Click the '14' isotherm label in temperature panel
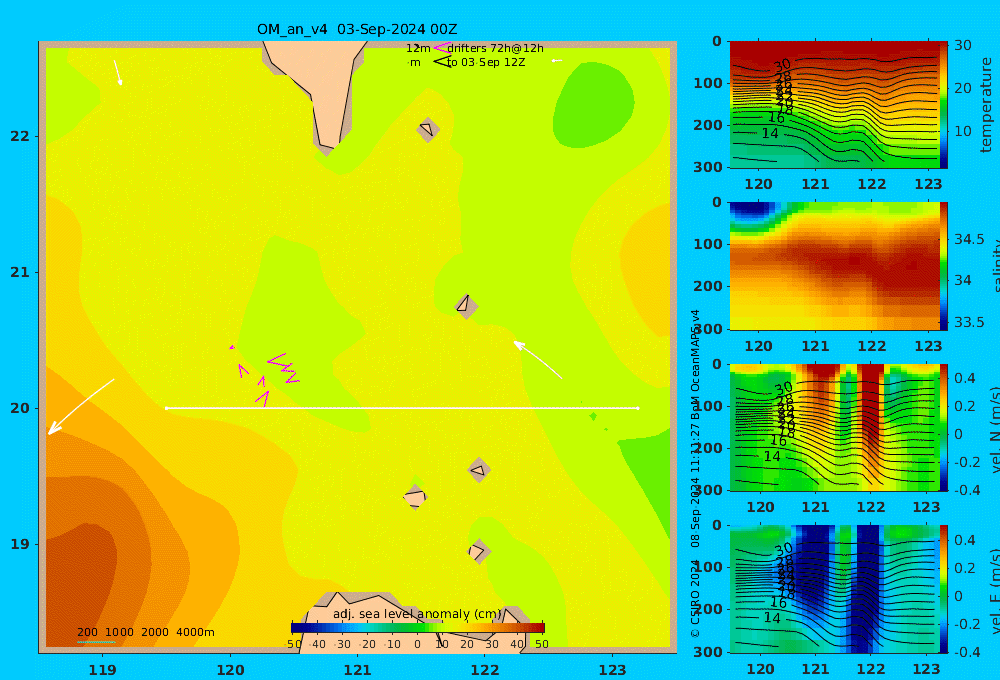The height and width of the screenshot is (680, 1000). [770, 133]
